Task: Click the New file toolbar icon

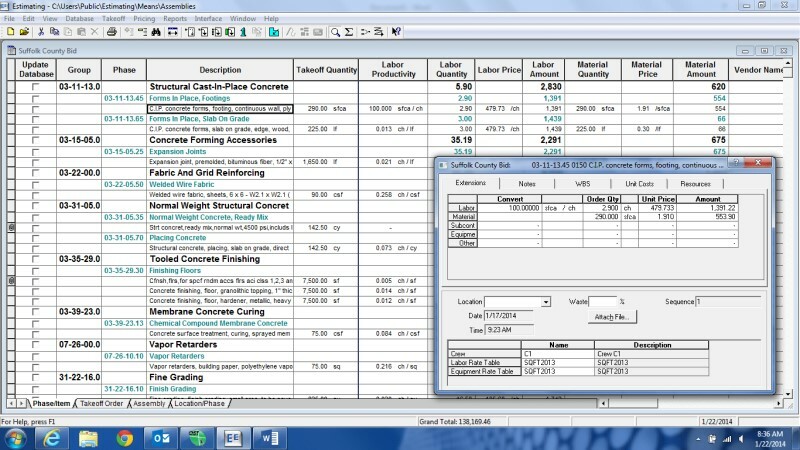Action: click(x=9, y=32)
